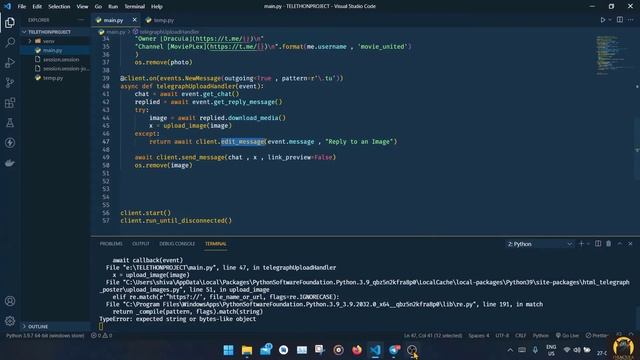Click Prettier status bar item
The image size is (640, 360).
click(597, 336)
